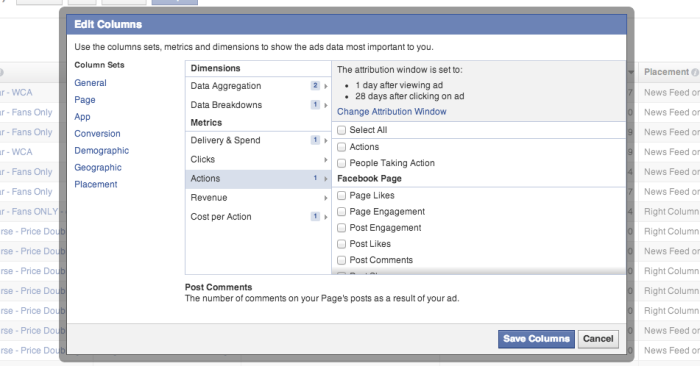Check the Post Comments checkbox
700x366 pixels.
[x=342, y=260]
